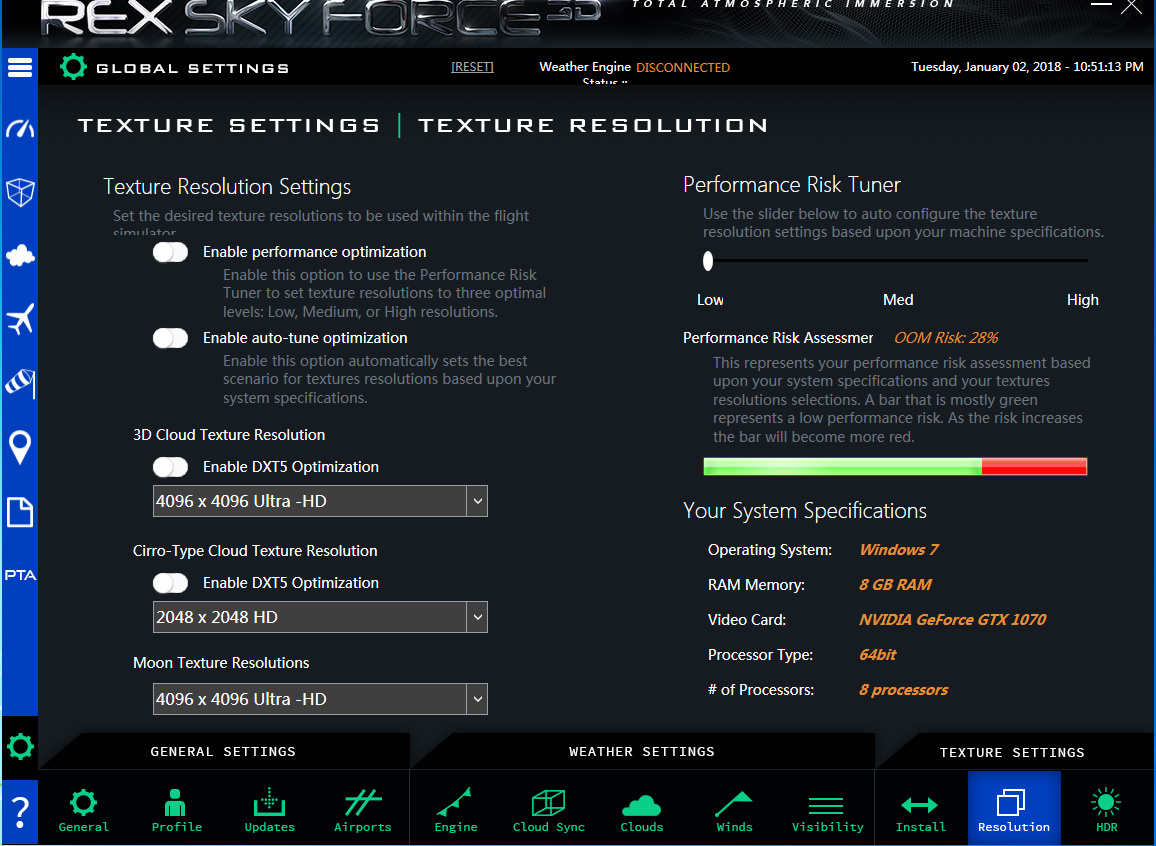Image resolution: width=1156 pixels, height=846 pixels.
Task: Click the OOM Risk: 28% value
Action: coord(946,338)
